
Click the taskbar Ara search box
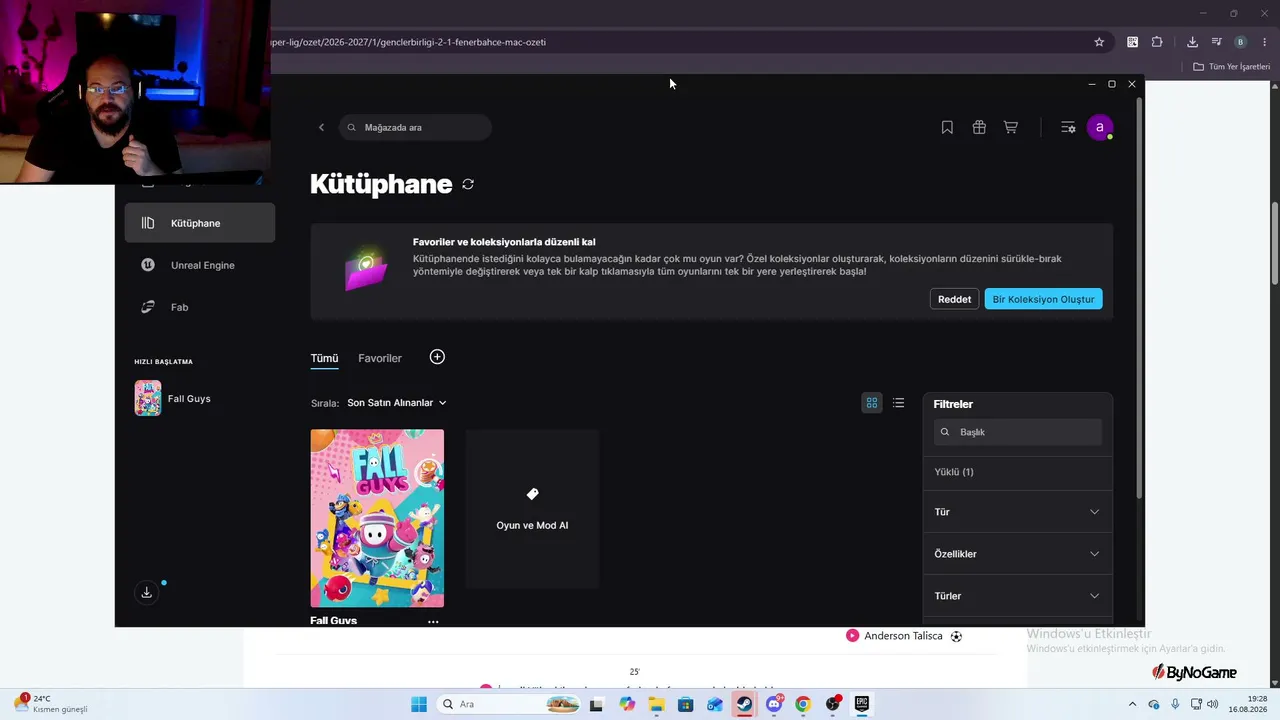pyautogui.click(x=509, y=704)
